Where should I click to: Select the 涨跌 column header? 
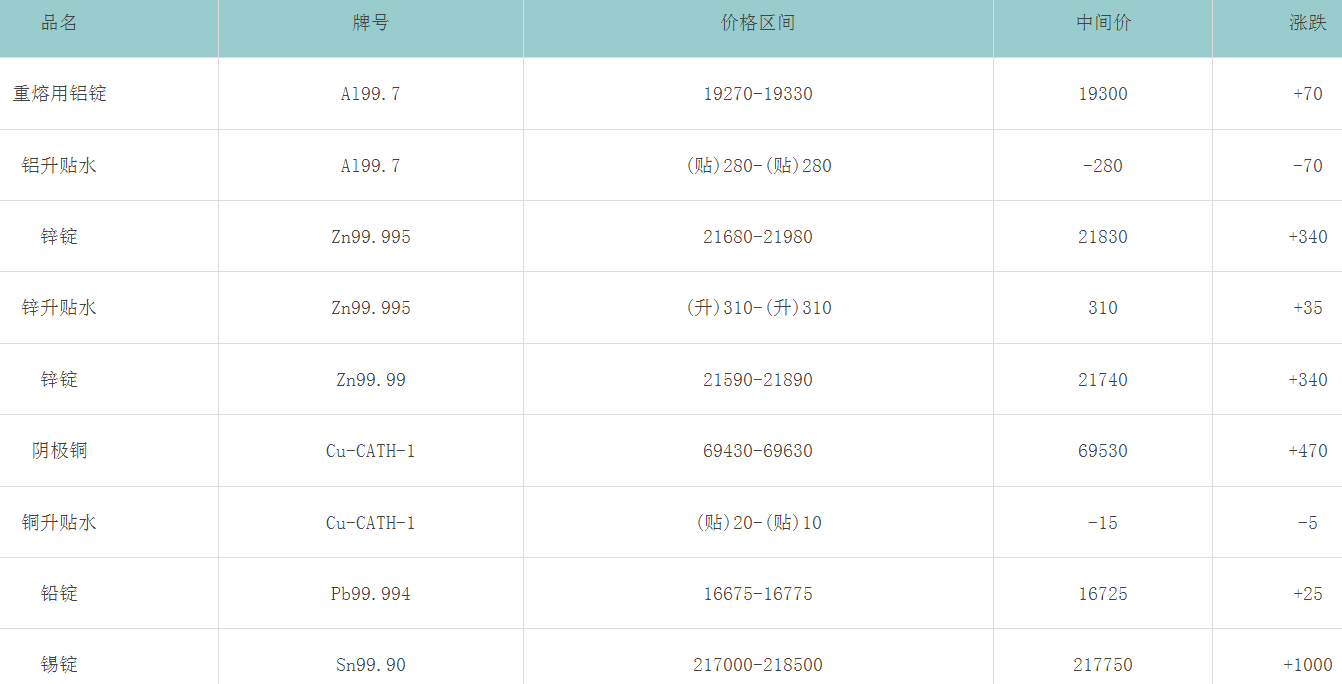tap(1307, 23)
